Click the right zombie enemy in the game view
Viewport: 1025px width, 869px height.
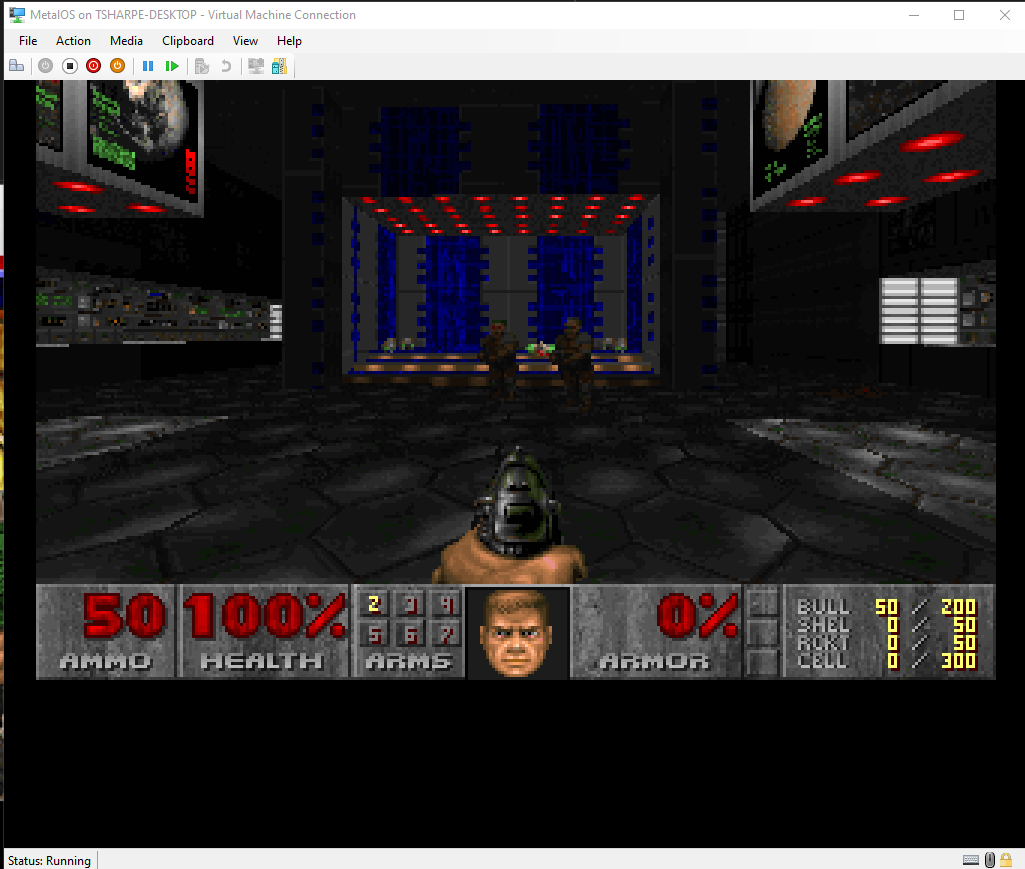point(573,362)
